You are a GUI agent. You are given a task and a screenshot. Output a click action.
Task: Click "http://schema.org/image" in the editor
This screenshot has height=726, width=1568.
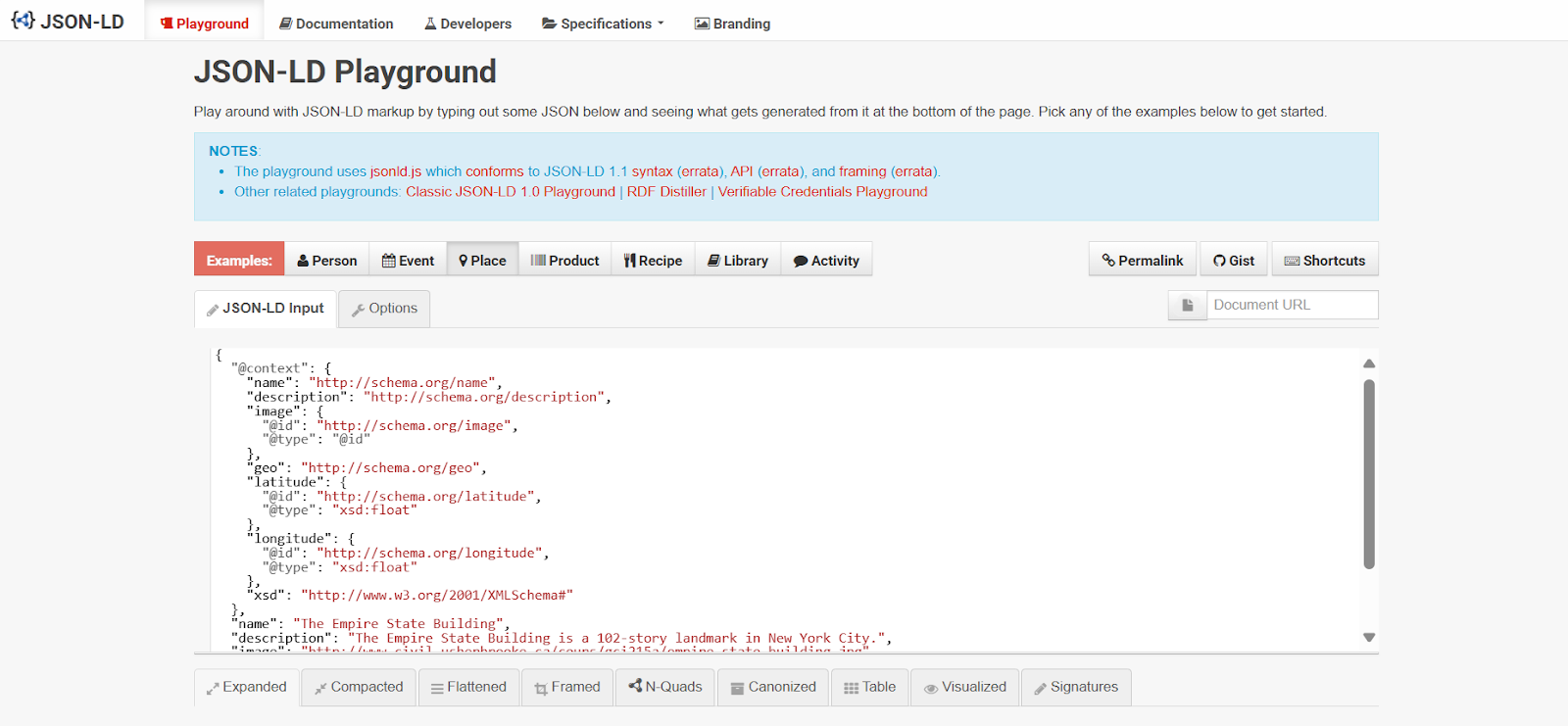[x=415, y=426]
